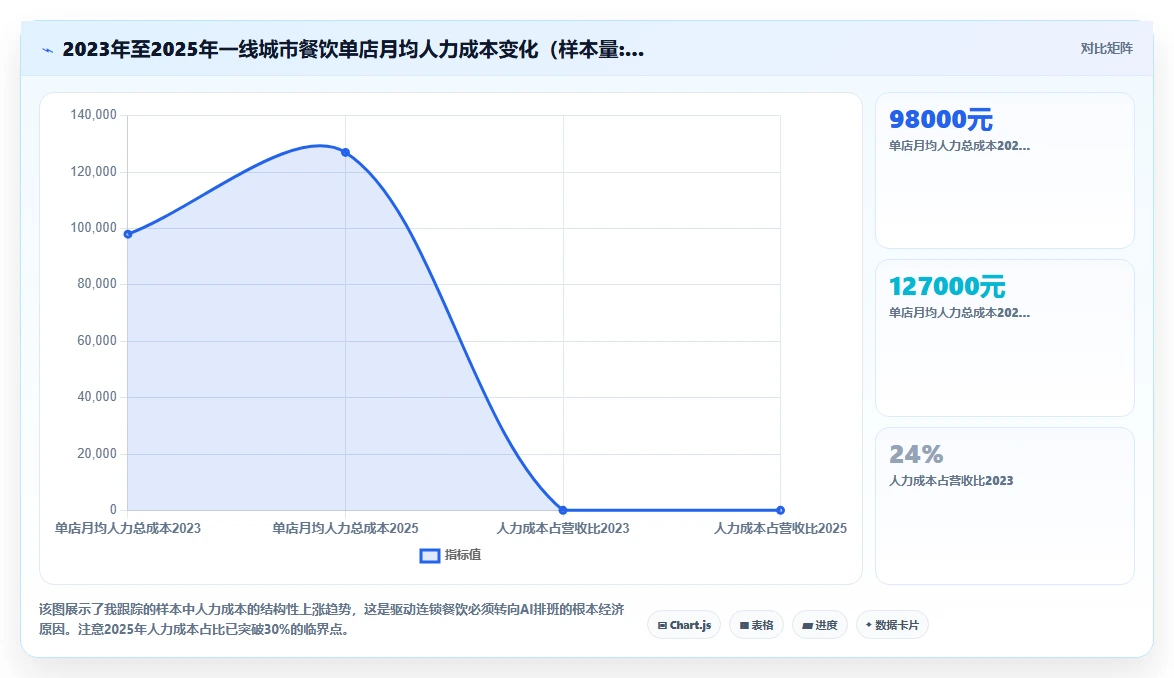The image size is (1174, 678).
Task: Click the 人力成本占营收比2023 card caption
Action: pos(951,480)
